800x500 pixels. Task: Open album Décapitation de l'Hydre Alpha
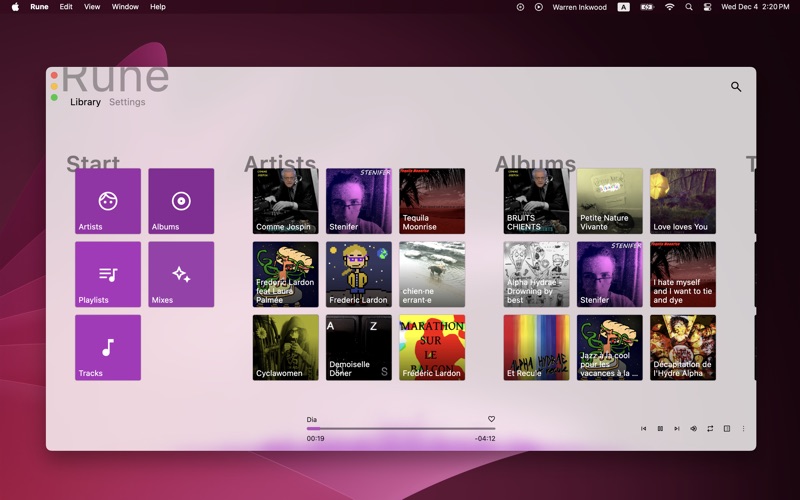pyautogui.click(x=683, y=347)
